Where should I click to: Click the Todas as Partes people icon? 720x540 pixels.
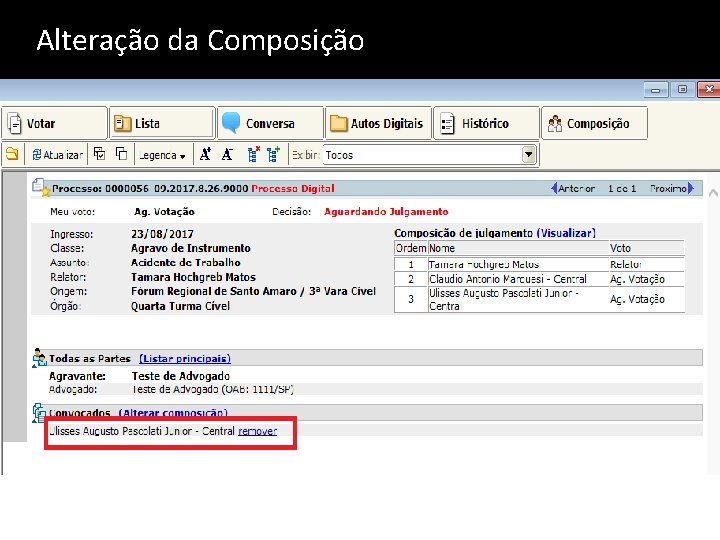pos(39,358)
